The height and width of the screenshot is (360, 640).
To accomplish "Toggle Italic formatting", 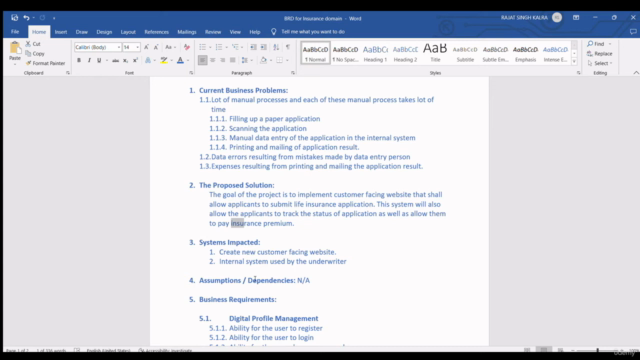I will [x=89, y=60].
